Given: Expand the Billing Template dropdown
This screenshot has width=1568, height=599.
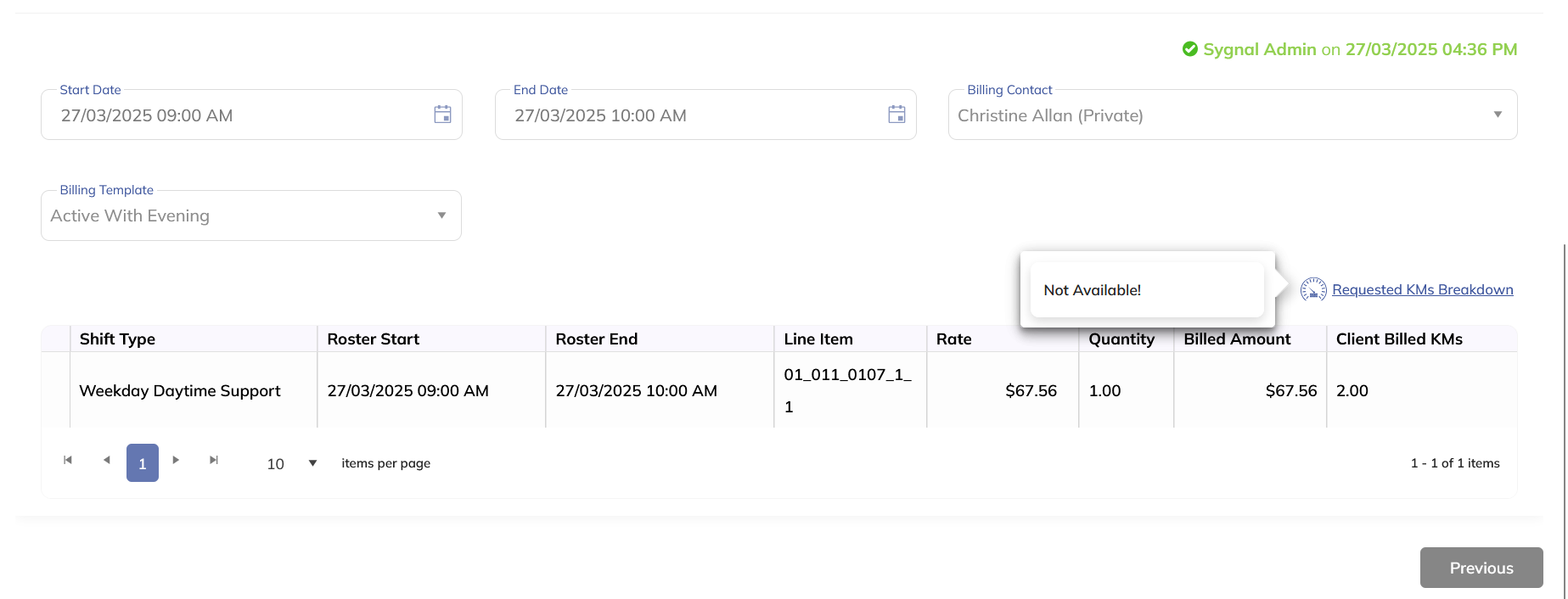Looking at the screenshot, I should tap(441, 216).
